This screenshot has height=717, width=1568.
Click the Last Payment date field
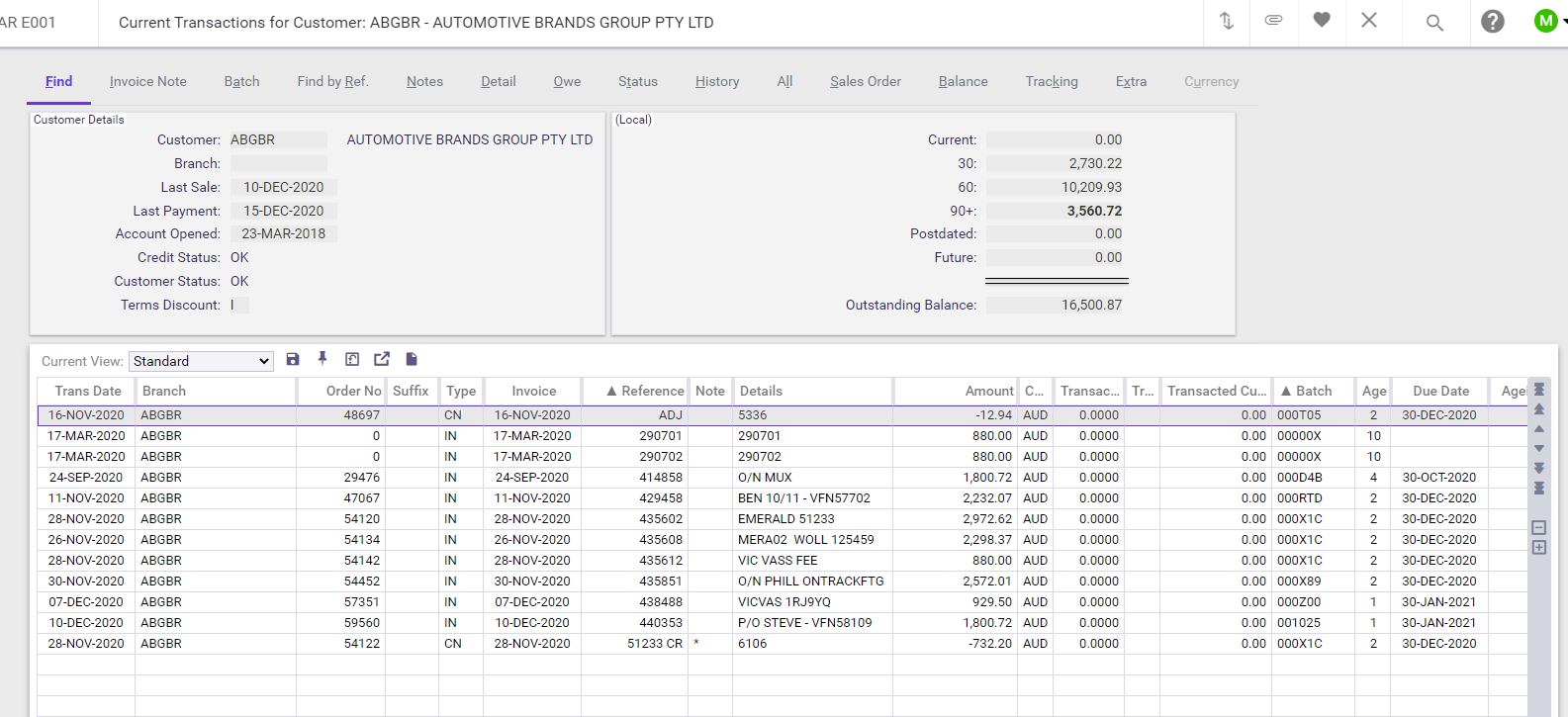[283, 211]
